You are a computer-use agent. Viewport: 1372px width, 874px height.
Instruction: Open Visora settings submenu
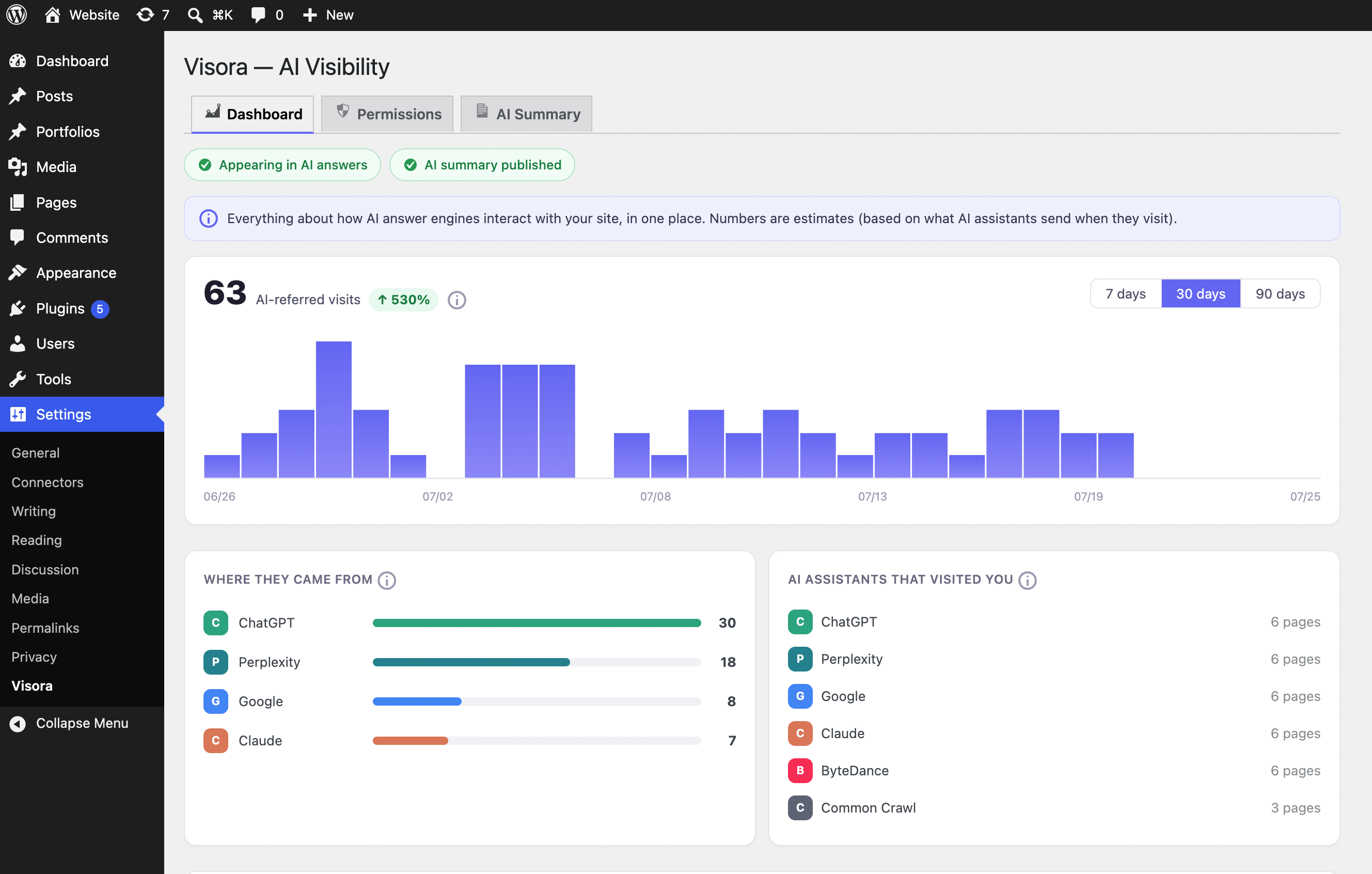(x=32, y=686)
